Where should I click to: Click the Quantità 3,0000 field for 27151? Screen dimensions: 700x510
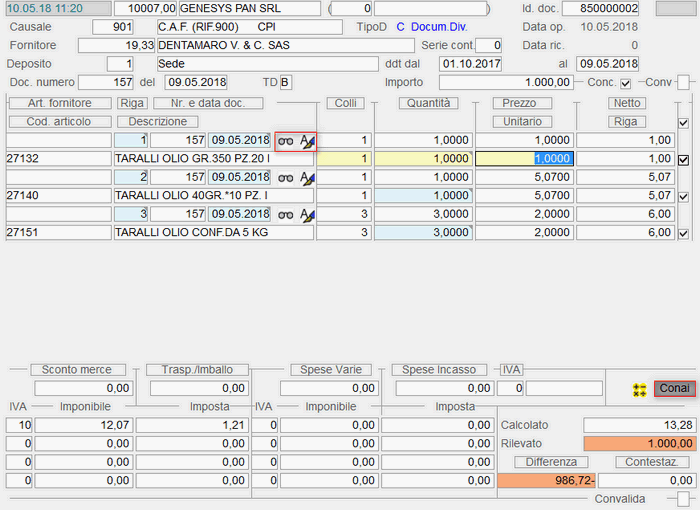pyautogui.click(x=423, y=233)
